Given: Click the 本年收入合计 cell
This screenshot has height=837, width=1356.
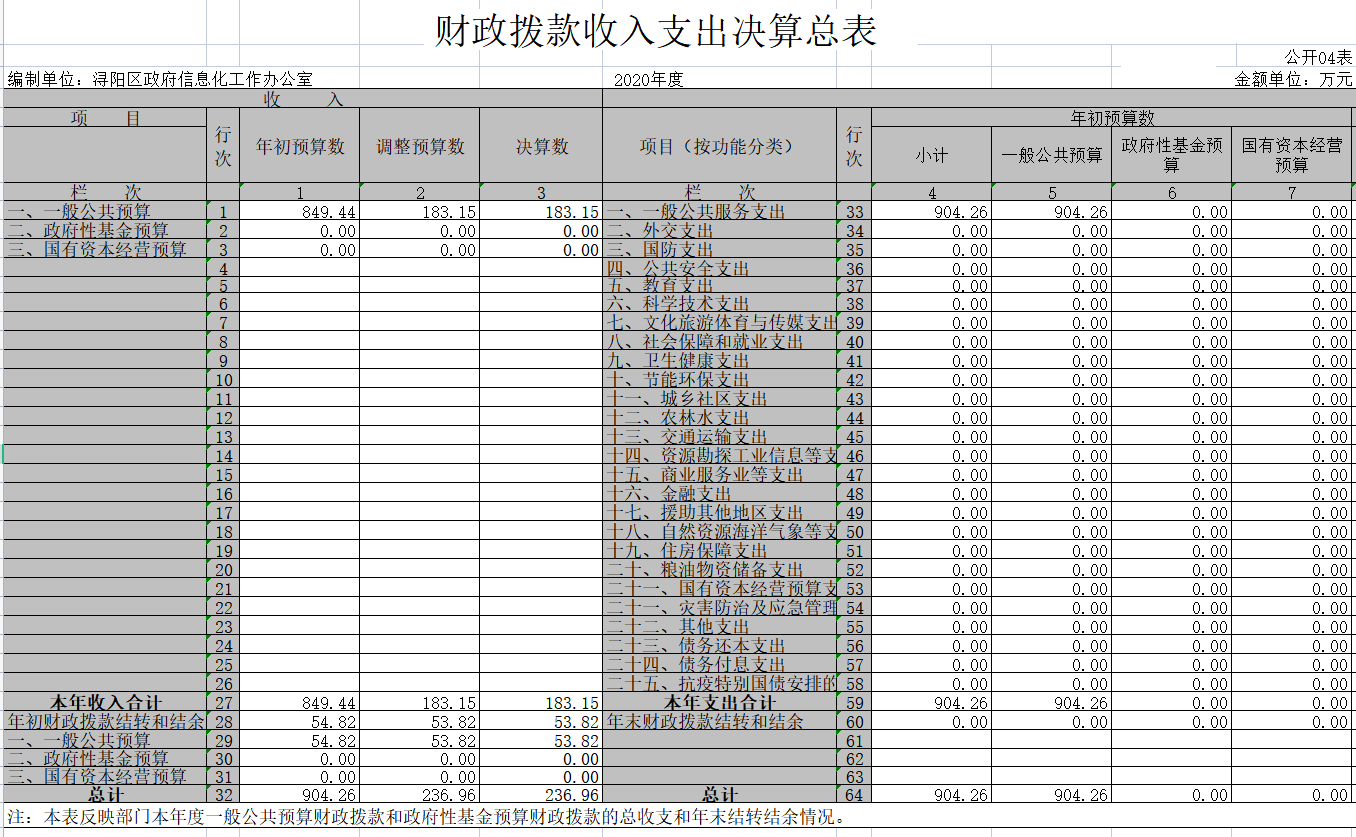Looking at the screenshot, I should pyautogui.click(x=105, y=703).
